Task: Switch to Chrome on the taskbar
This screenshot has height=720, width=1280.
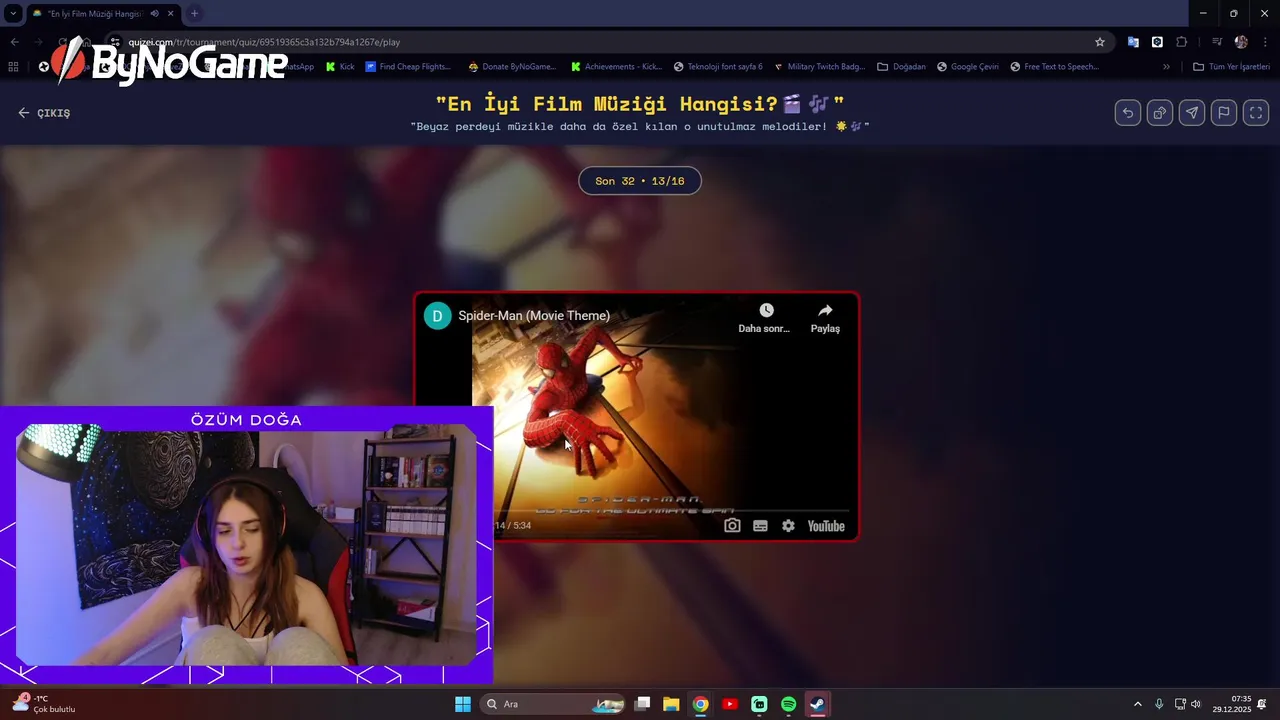Action: click(701, 704)
